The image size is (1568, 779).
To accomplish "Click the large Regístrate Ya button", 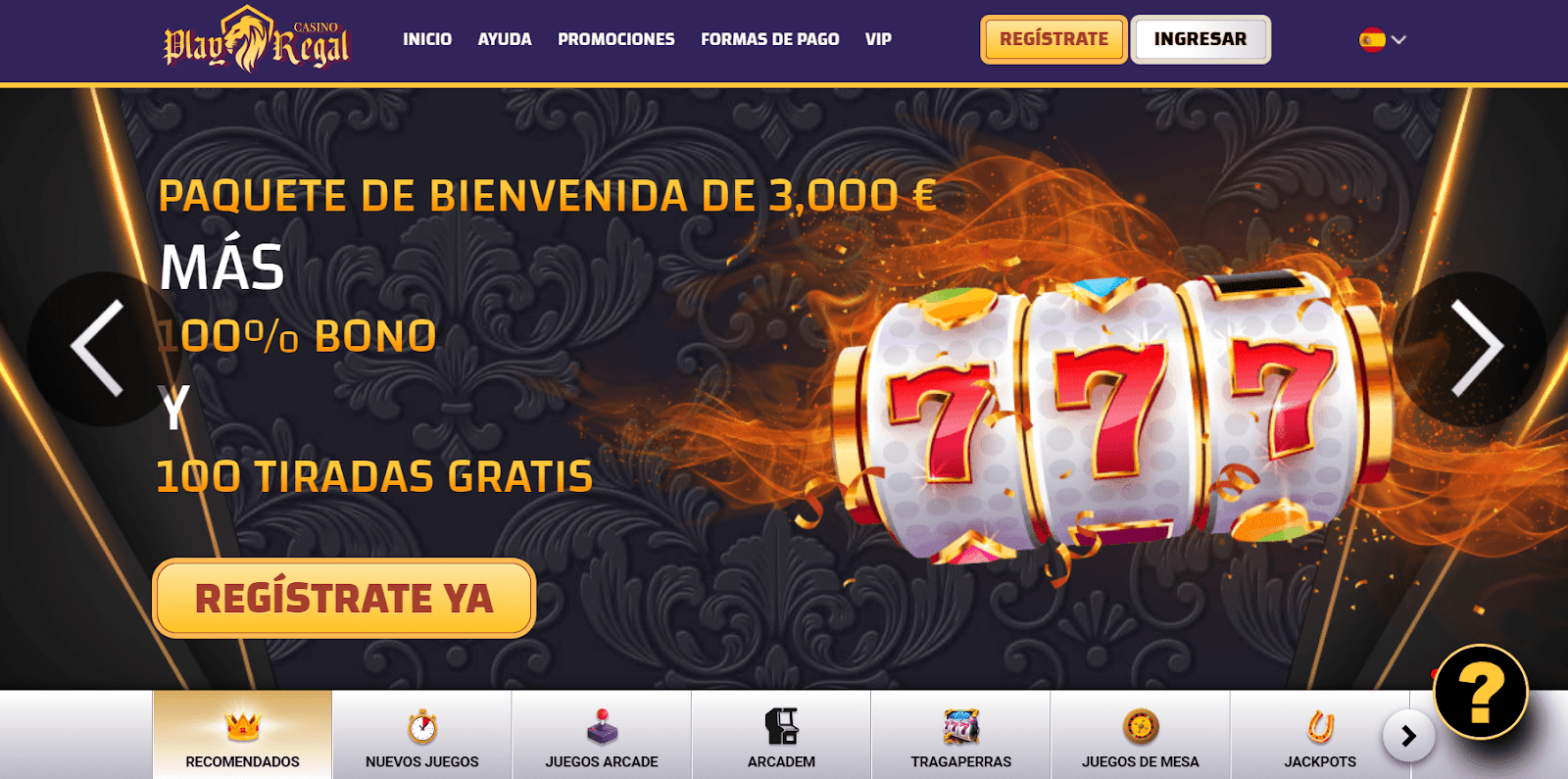I will coord(344,598).
